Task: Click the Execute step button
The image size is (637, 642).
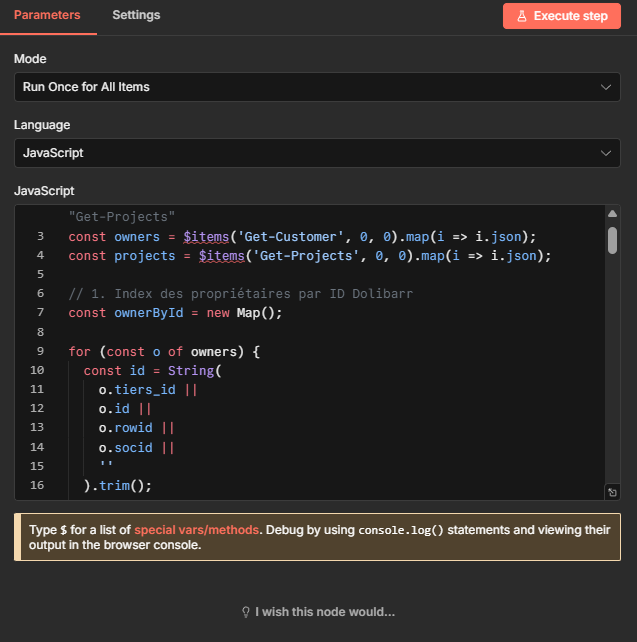Action: [x=562, y=16]
